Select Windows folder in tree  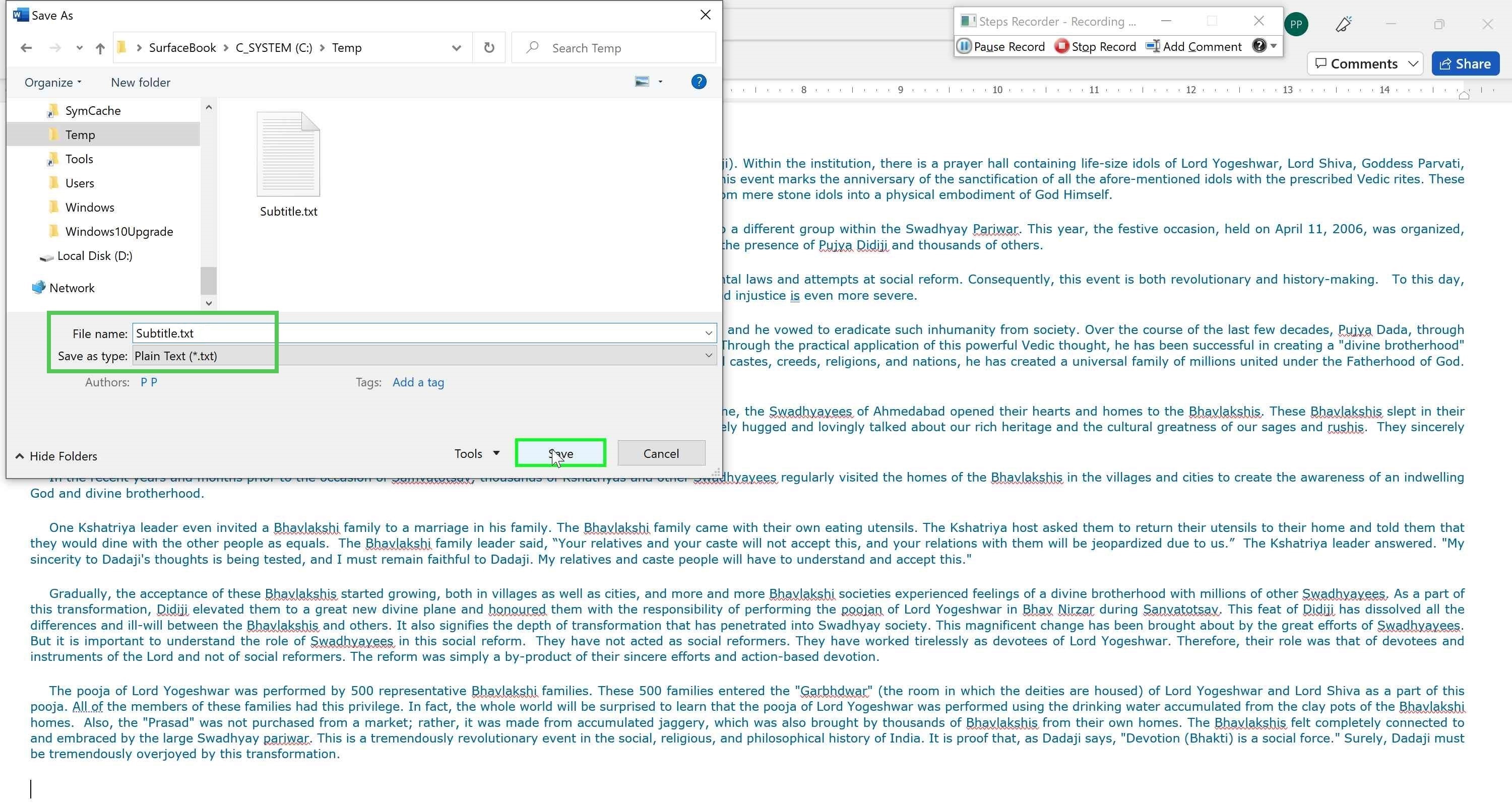pos(90,207)
